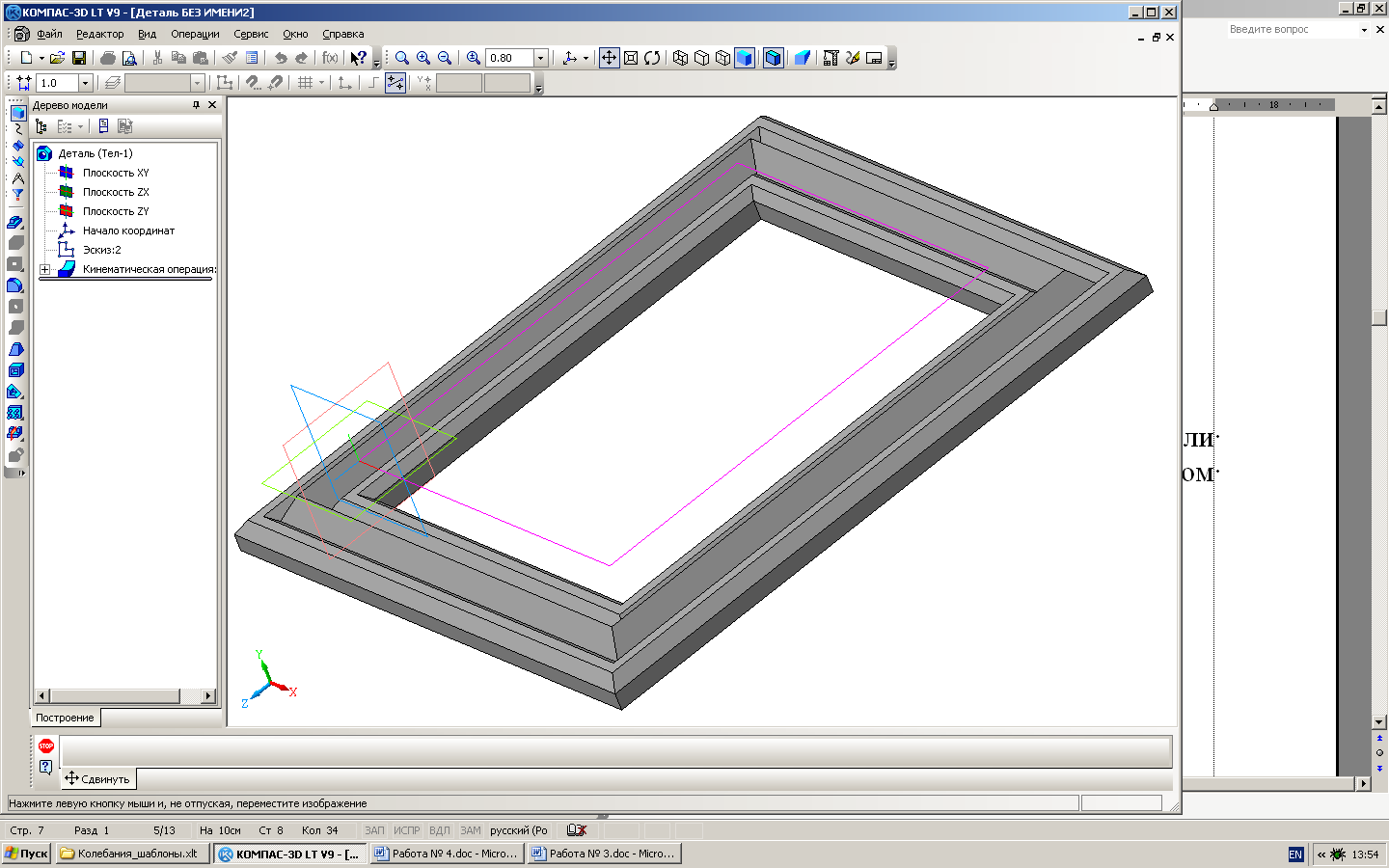Switch to wireframe display mode
The image size is (1389, 868).
click(680, 58)
